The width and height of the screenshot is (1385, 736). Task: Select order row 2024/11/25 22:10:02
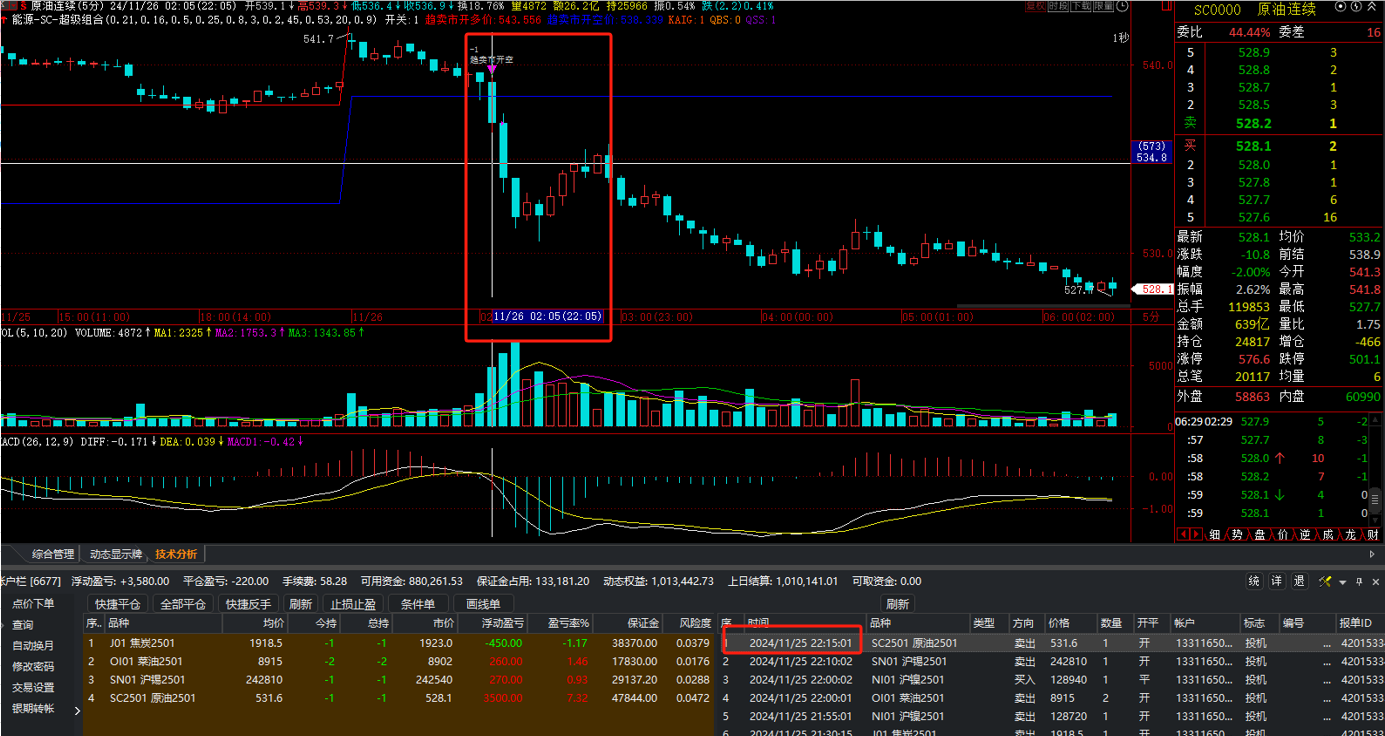[1051, 661]
